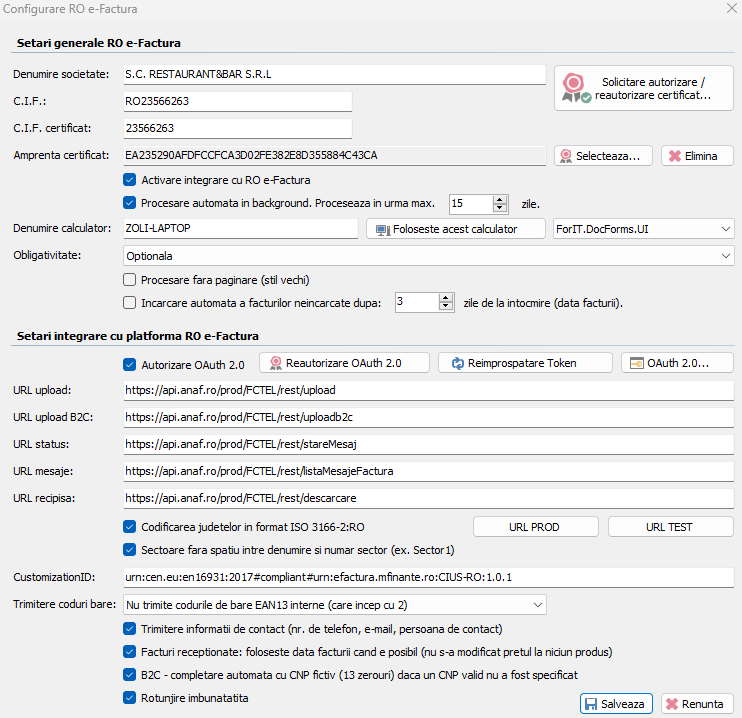
Task: Enable Procesare fara paginare checkbox
Action: point(129,279)
